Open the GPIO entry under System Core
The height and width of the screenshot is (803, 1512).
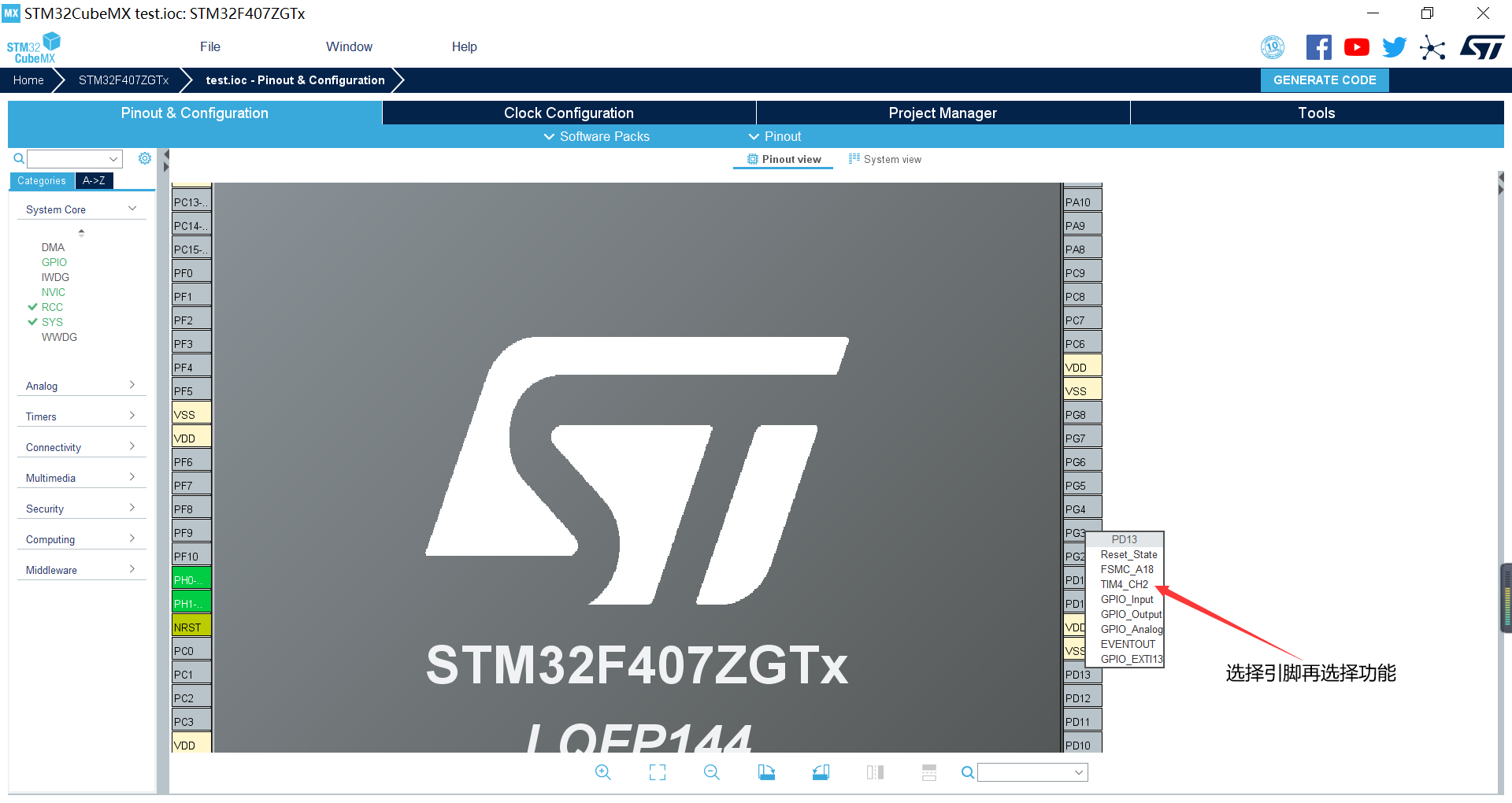point(54,261)
